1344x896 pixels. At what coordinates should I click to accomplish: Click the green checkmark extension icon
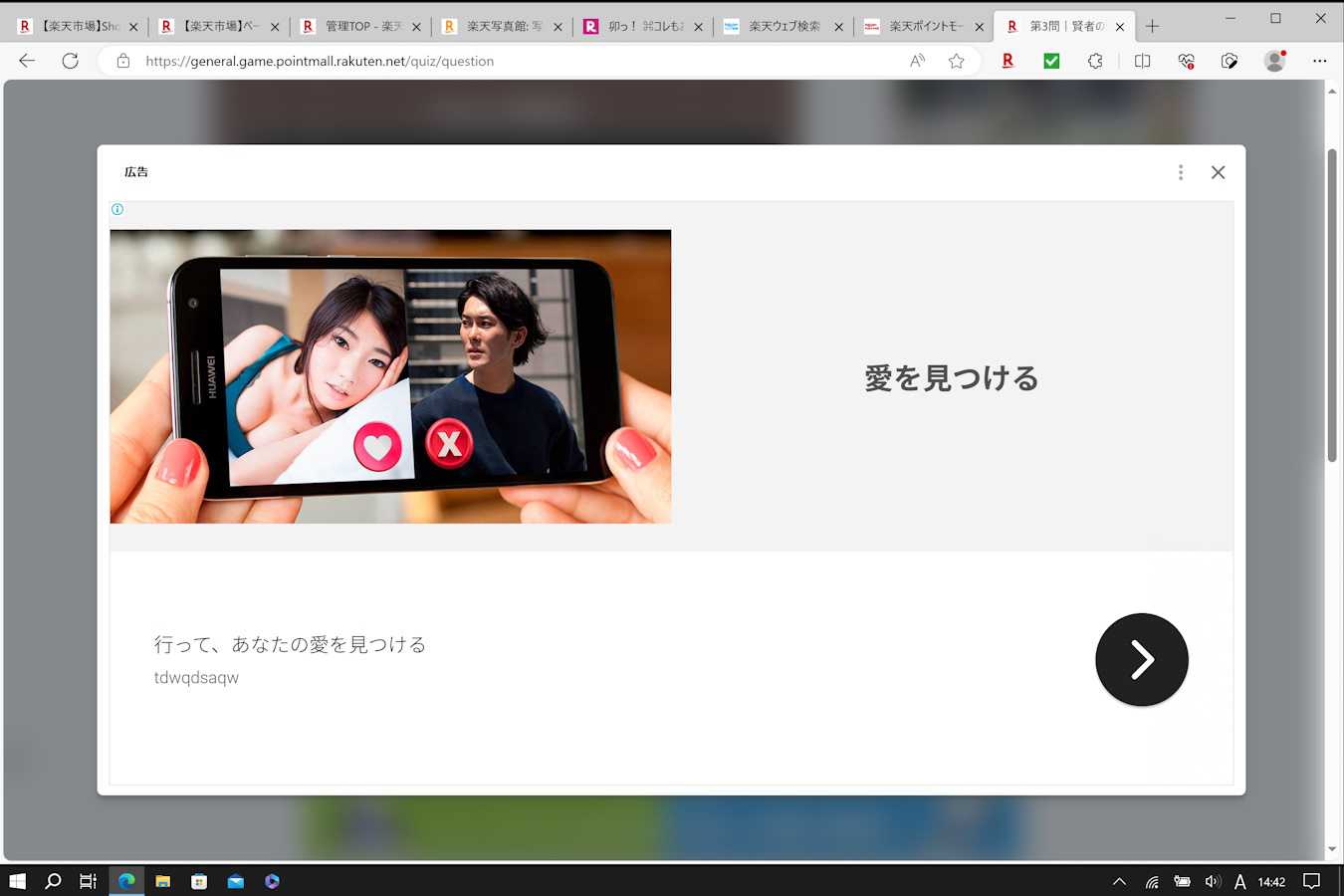pyautogui.click(x=1051, y=61)
